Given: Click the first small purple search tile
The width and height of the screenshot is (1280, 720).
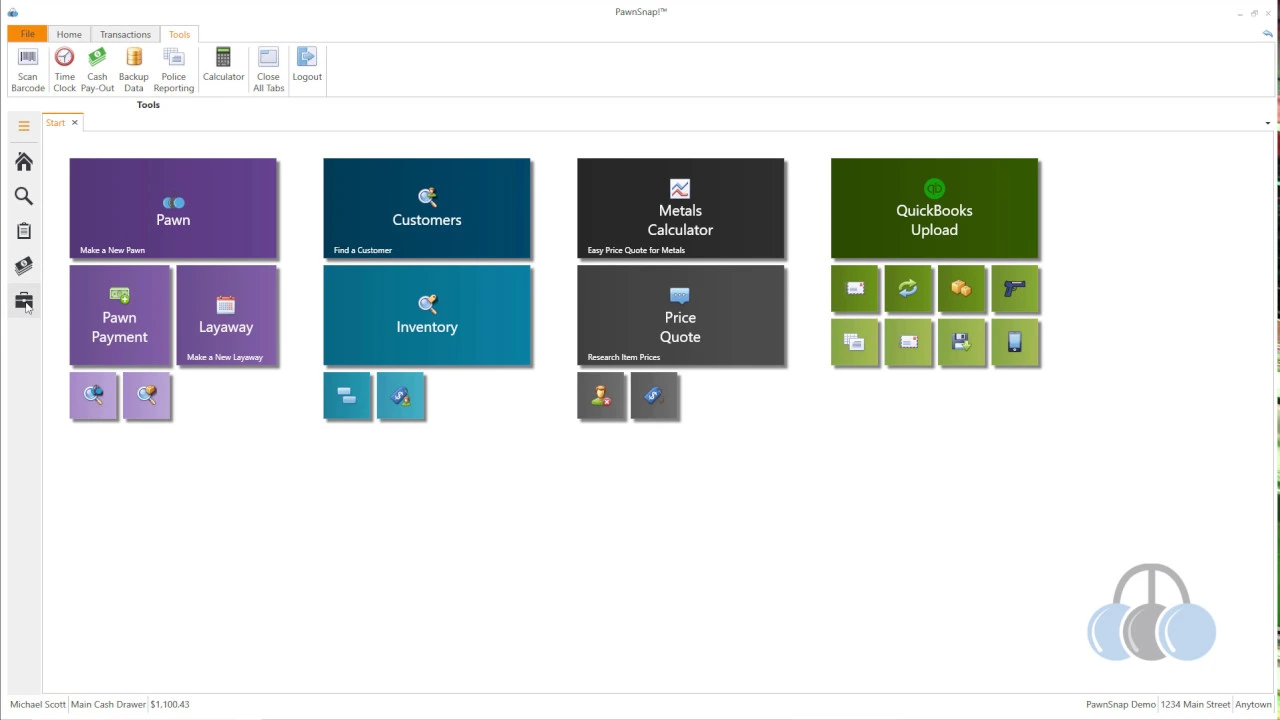Looking at the screenshot, I should click(x=93, y=396).
